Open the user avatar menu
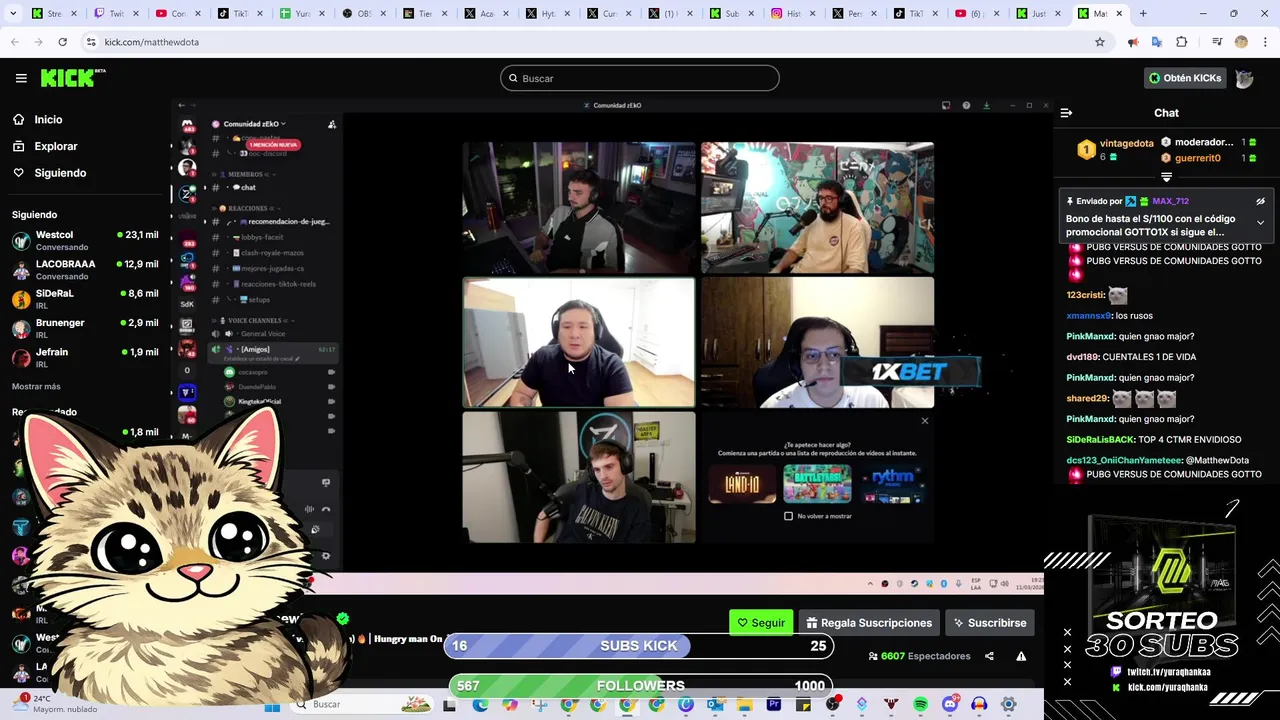 coord(1244,78)
